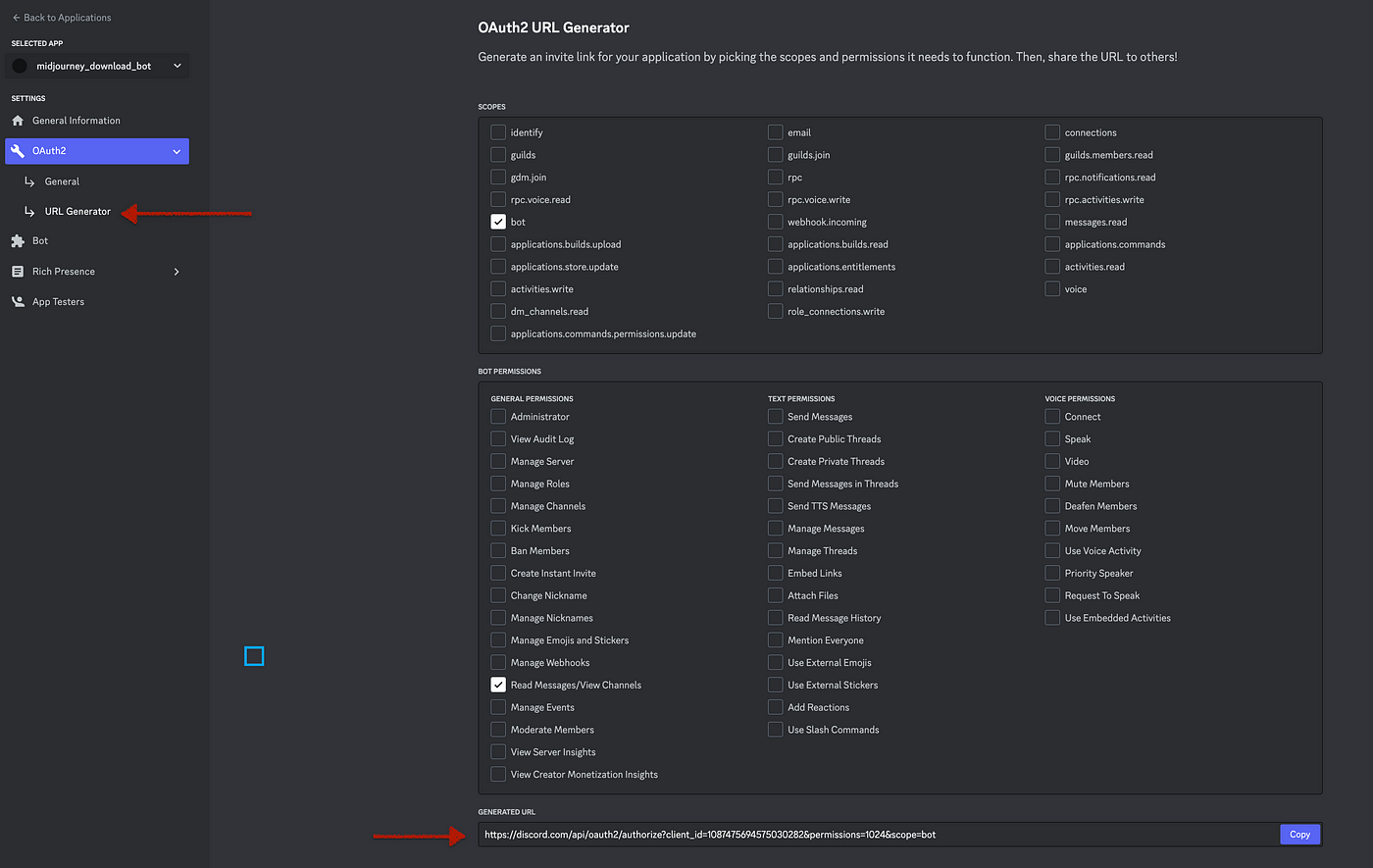This screenshot has height=868, width=1373.
Task: Expand the Rich Presence submenu
Action: point(177,271)
